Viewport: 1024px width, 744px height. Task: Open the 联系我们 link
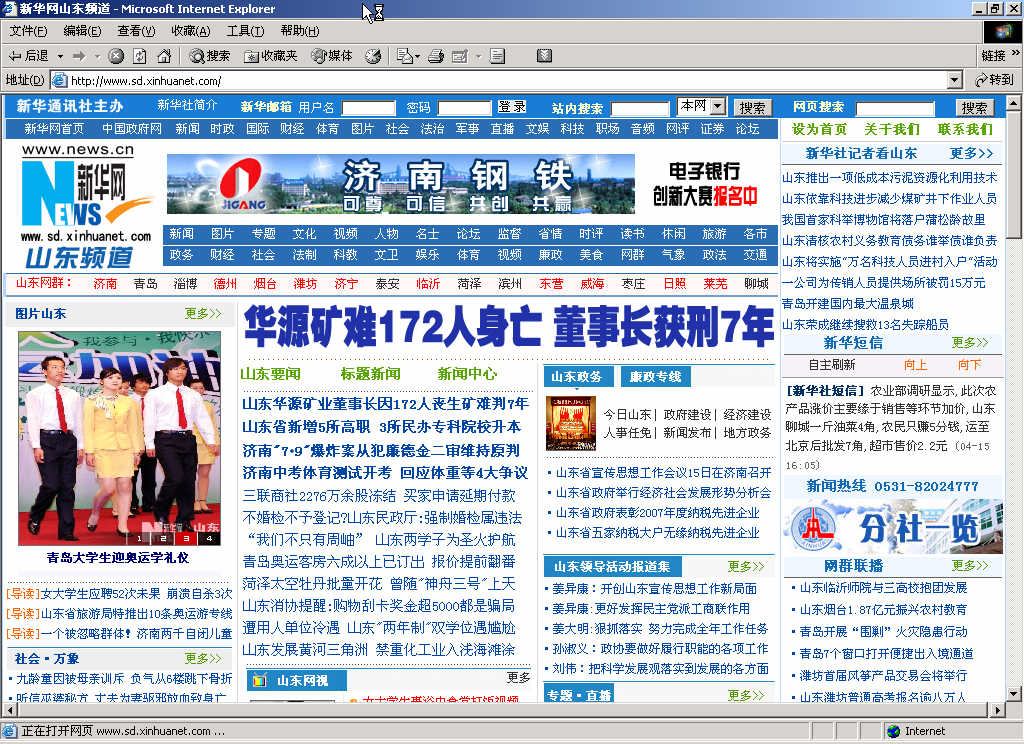[965, 129]
